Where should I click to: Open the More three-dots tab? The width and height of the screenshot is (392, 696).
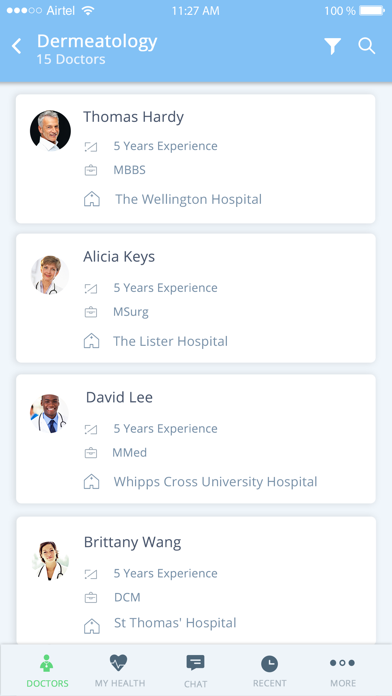click(x=343, y=671)
